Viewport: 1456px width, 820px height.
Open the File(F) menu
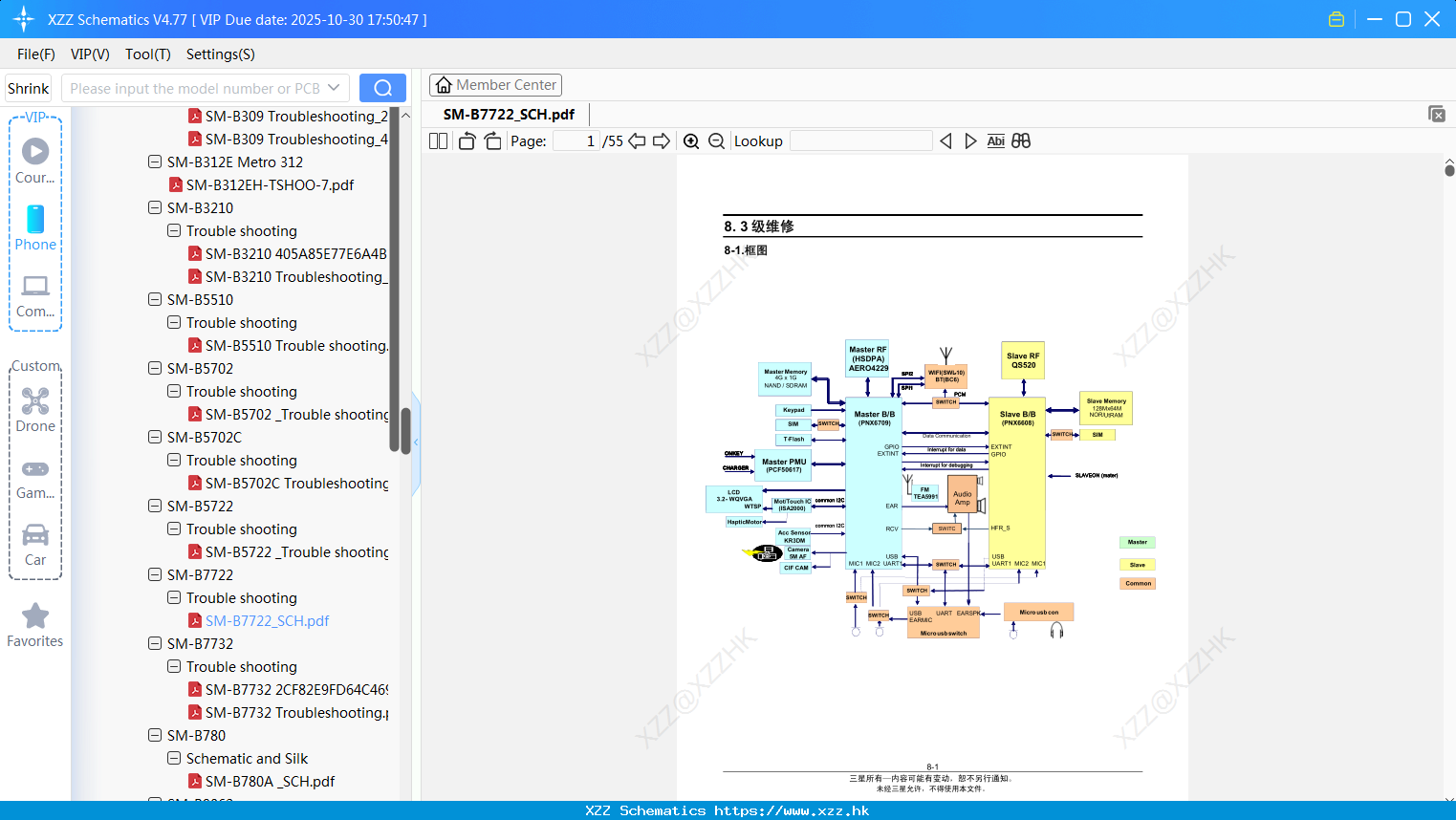click(36, 54)
